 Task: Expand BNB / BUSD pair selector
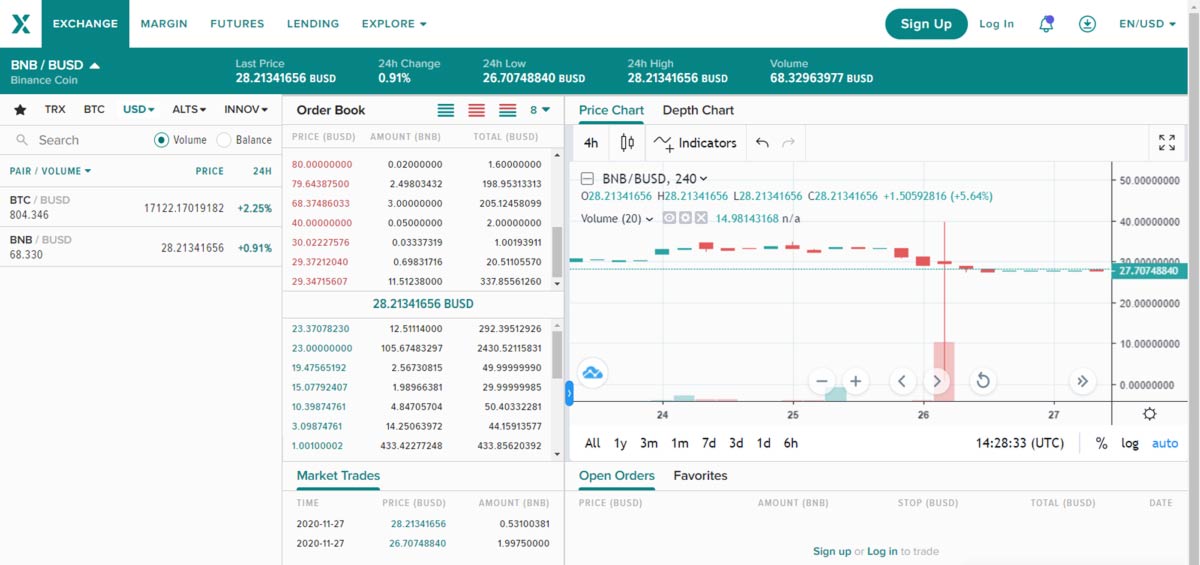[55, 65]
